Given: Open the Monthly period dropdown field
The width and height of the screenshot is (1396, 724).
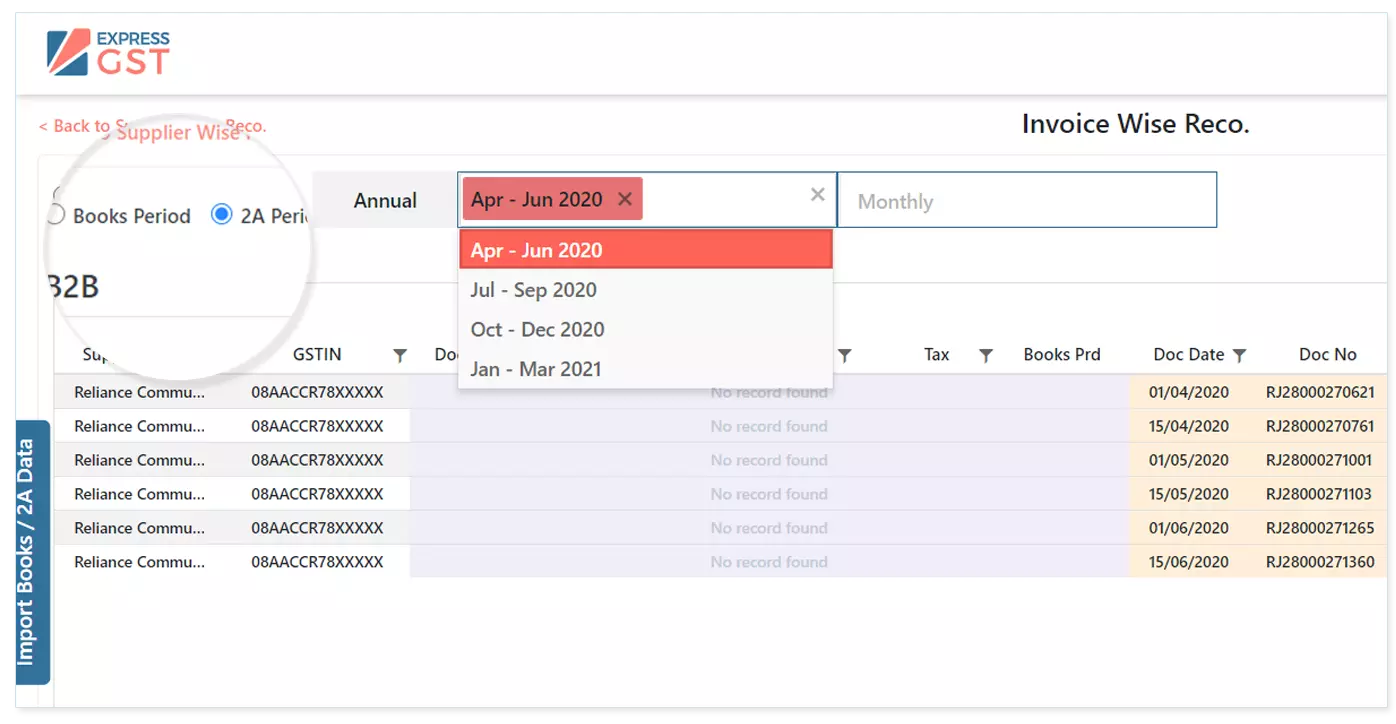Looking at the screenshot, I should (x=1026, y=201).
